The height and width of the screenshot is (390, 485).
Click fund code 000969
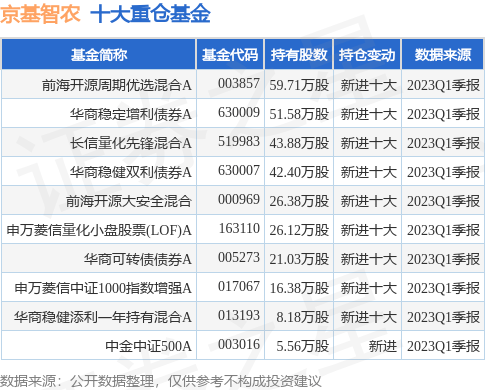(x=239, y=199)
